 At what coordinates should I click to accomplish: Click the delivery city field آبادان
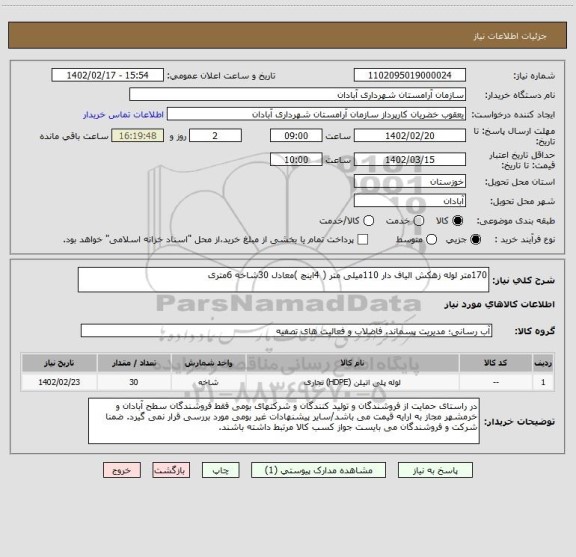pos(410,201)
